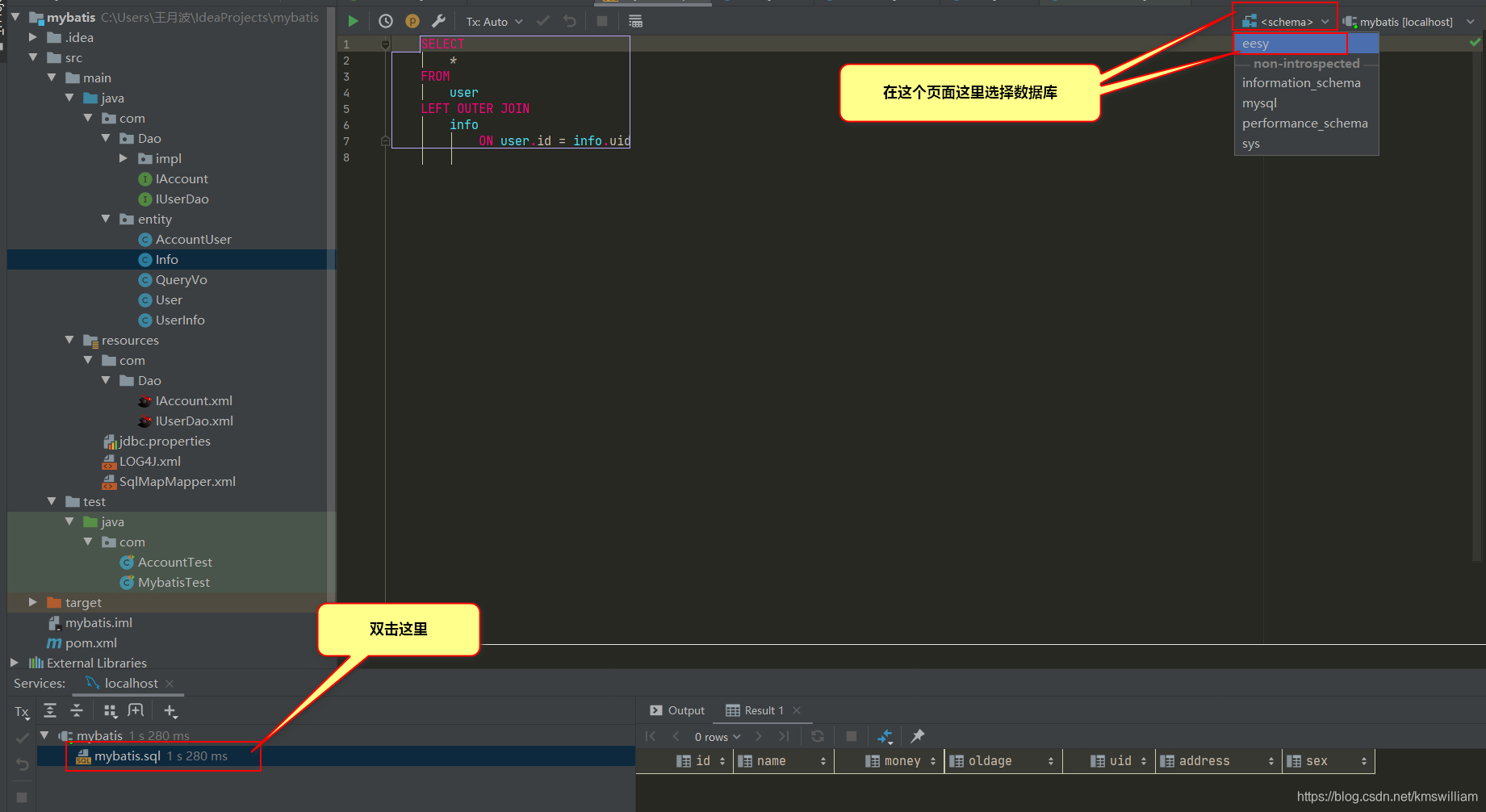Expand the target folder
Screen dimensions: 1486x812
[33, 602]
